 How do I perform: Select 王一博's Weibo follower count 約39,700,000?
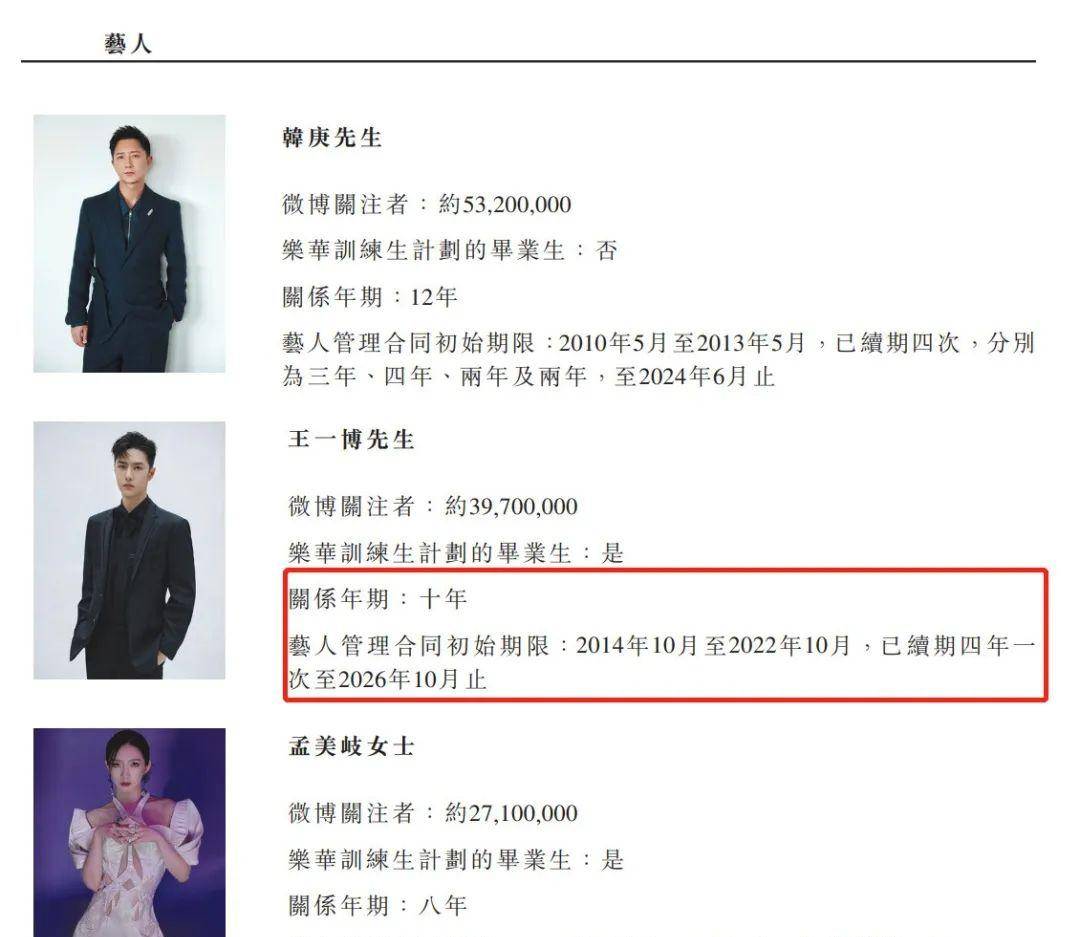click(511, 506)
